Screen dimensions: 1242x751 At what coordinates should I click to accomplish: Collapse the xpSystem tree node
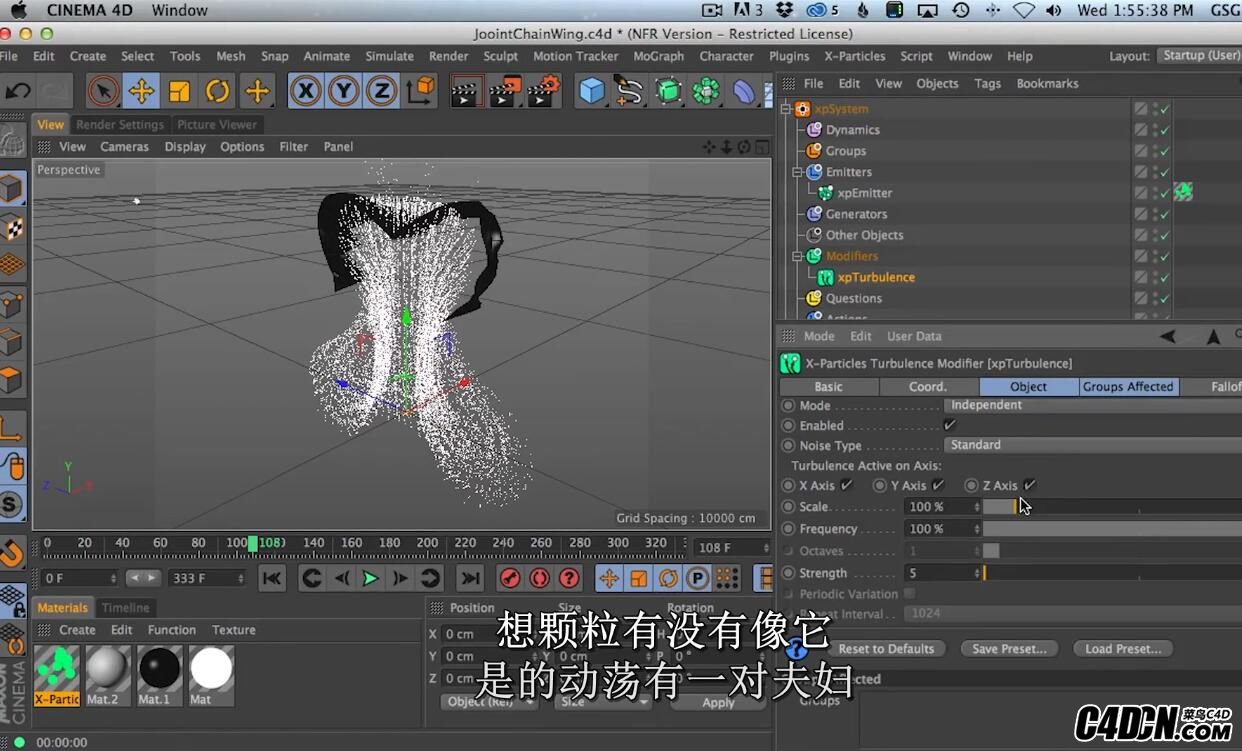point(786,108)
